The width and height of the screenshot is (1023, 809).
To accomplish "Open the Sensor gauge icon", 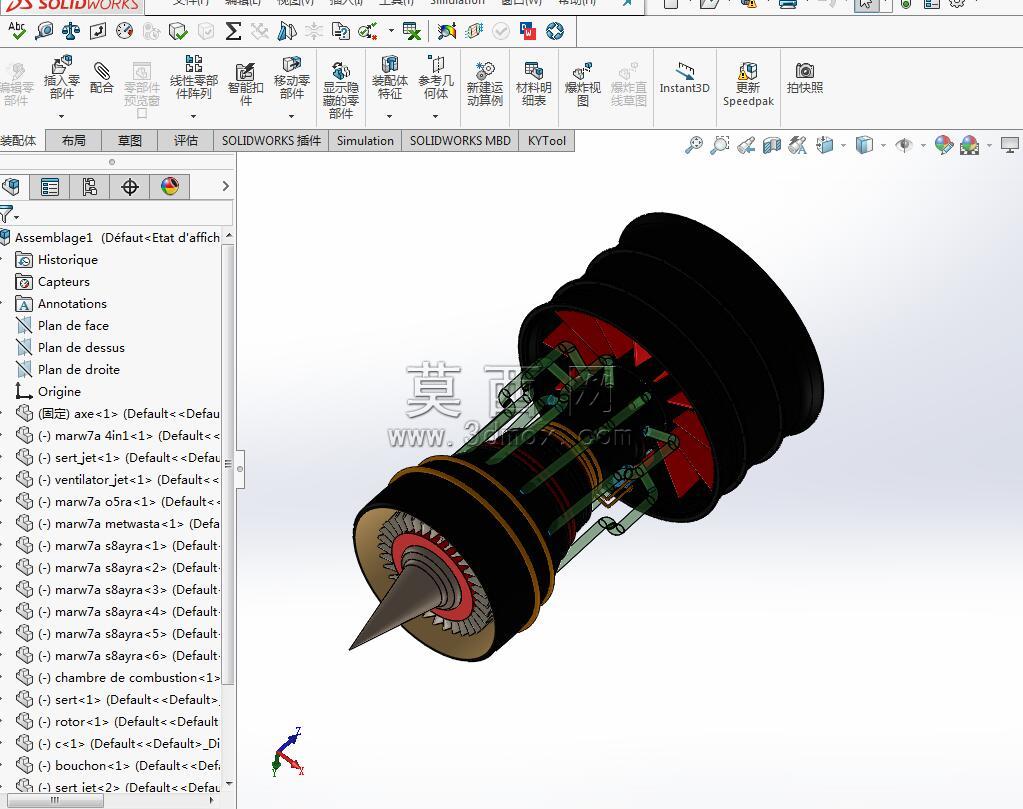I will pyautogui.click(x=125, y=31).
